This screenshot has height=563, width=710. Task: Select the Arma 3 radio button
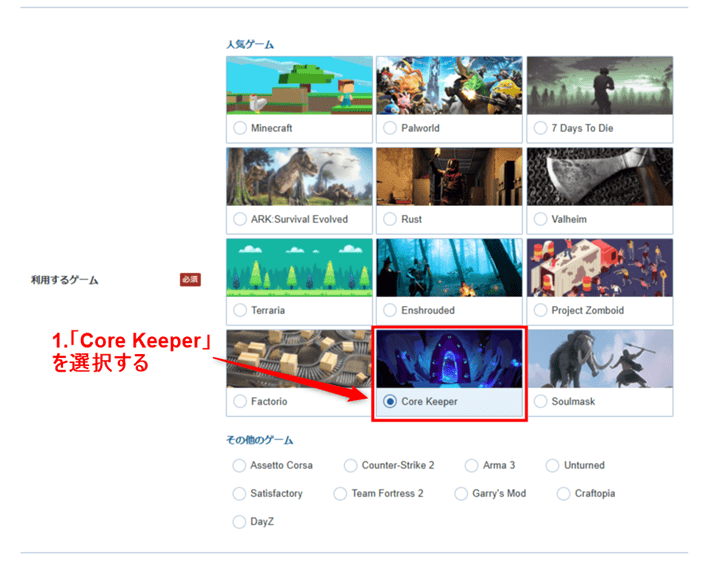point(471,466)
